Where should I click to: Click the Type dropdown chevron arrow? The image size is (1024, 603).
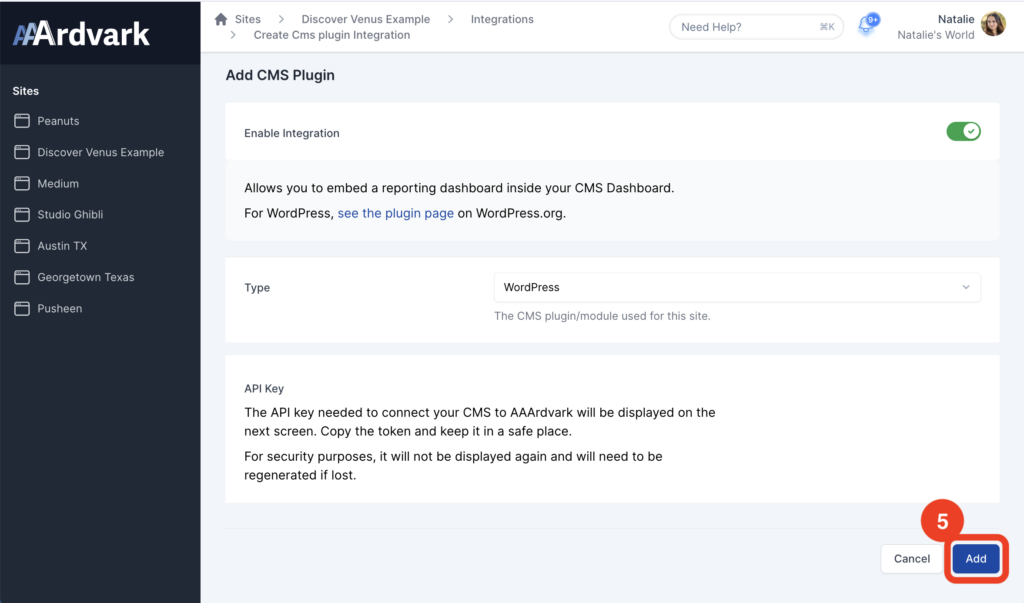coord(966,287)
